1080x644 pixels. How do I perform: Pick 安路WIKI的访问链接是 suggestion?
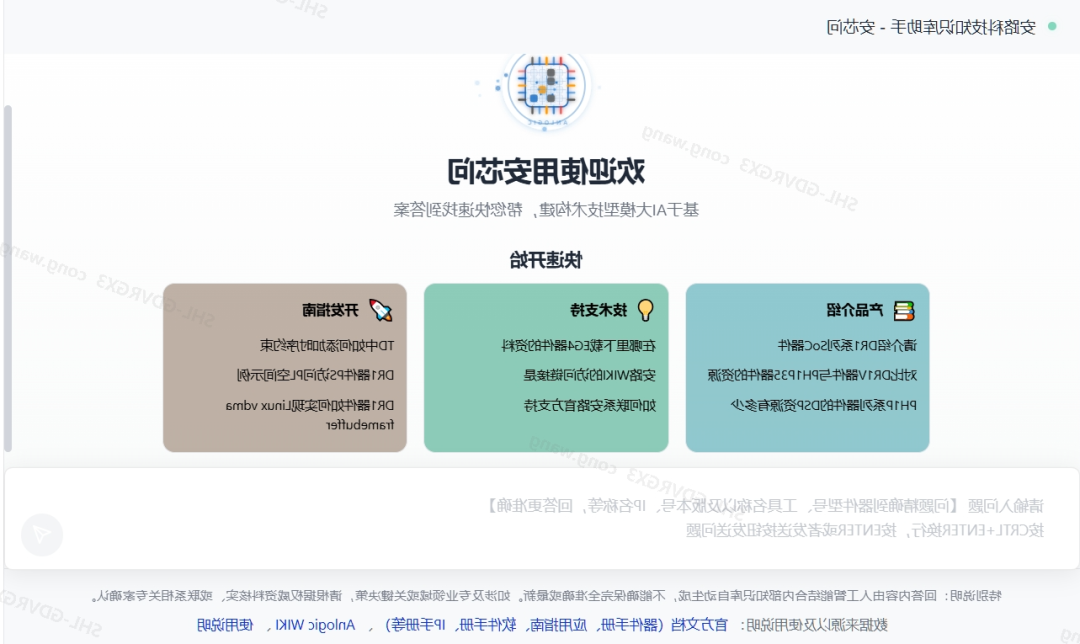coord(590,375)
